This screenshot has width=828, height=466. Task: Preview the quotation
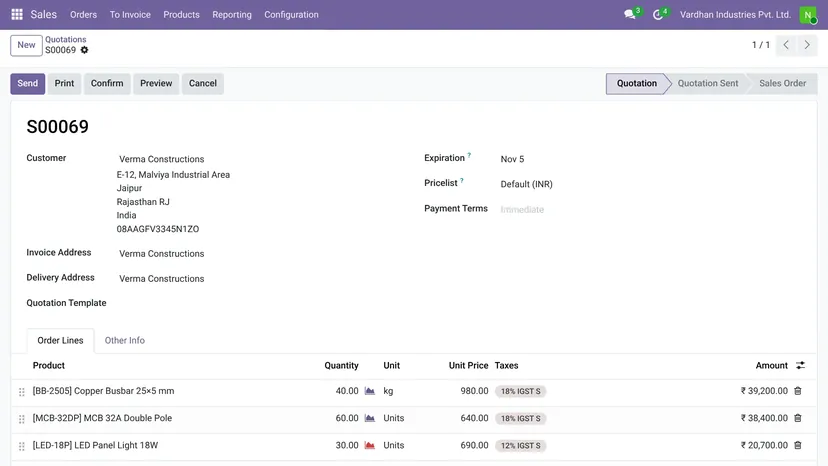click(156, 83)
